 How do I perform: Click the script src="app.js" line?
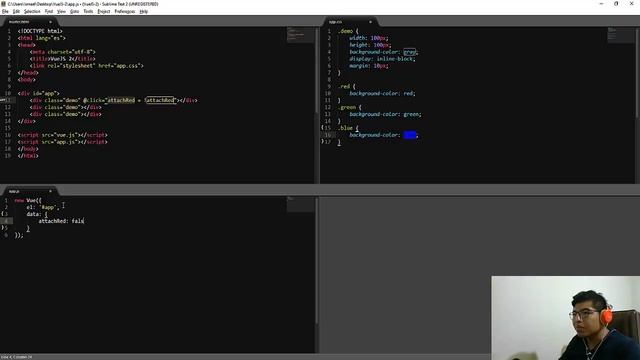(x=62, y=142)
